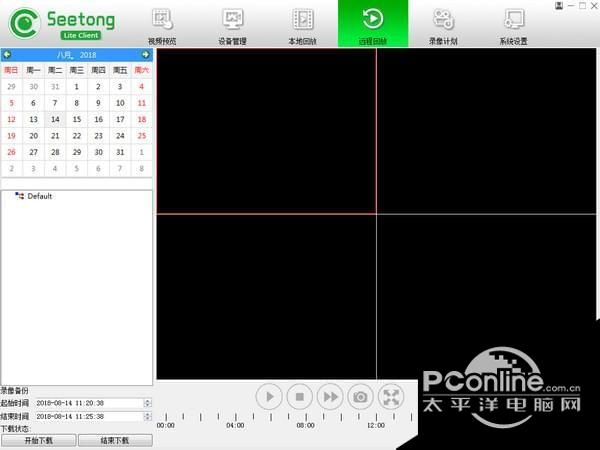Select the Default device tree node
The image size is (600, 450).
point(39,196)
